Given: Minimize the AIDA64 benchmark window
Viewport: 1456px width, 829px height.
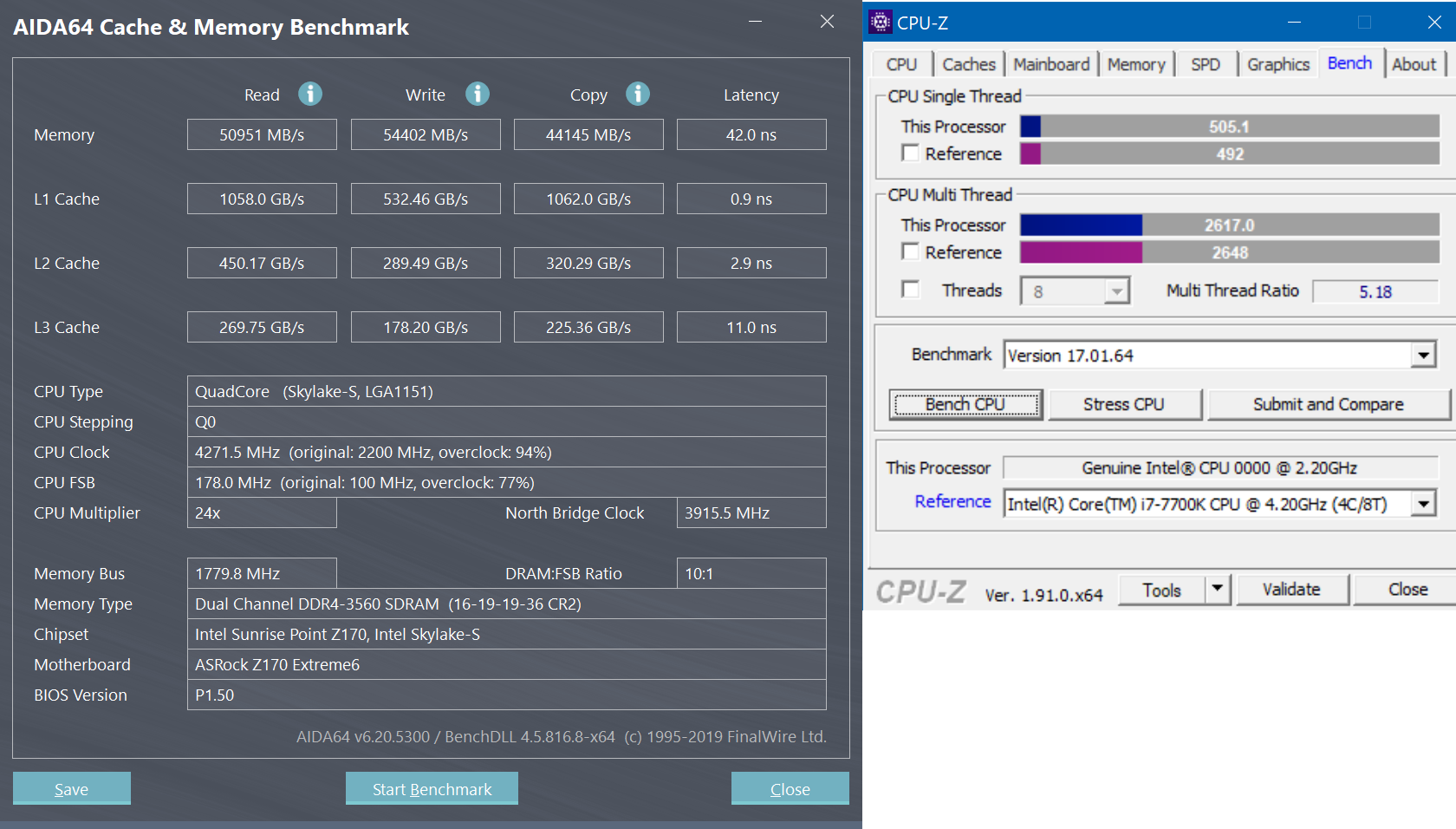Looking at the screenshot, I should click(755, 22).
